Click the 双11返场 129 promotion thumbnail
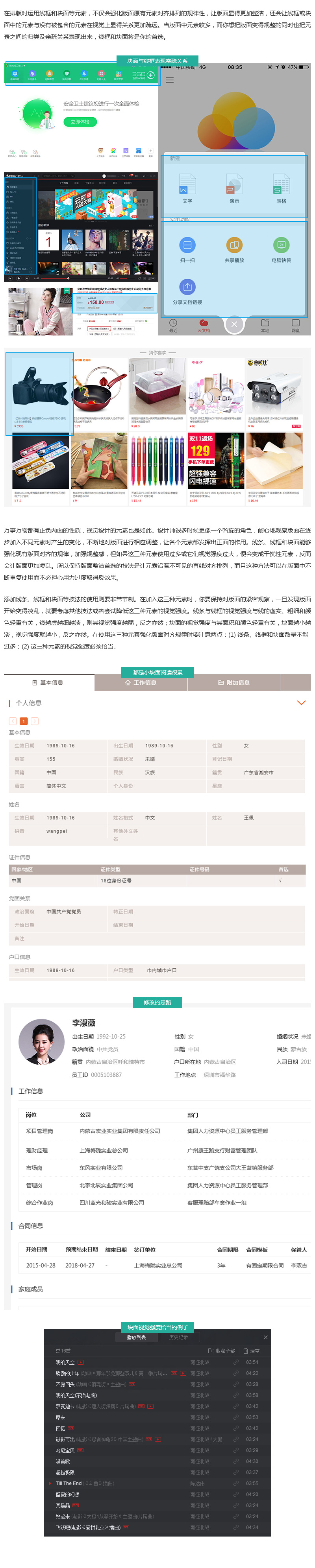This screenshot has width=315, height=1568. (x=215, y=461)
